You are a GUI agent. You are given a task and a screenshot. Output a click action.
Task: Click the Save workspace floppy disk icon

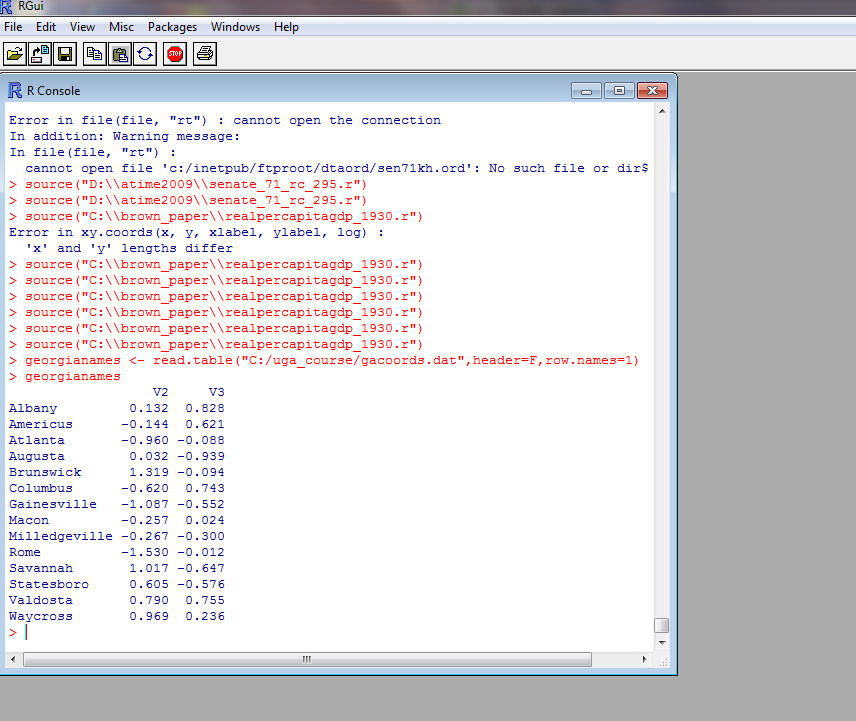pyautogui.click(x=65, y=53)
